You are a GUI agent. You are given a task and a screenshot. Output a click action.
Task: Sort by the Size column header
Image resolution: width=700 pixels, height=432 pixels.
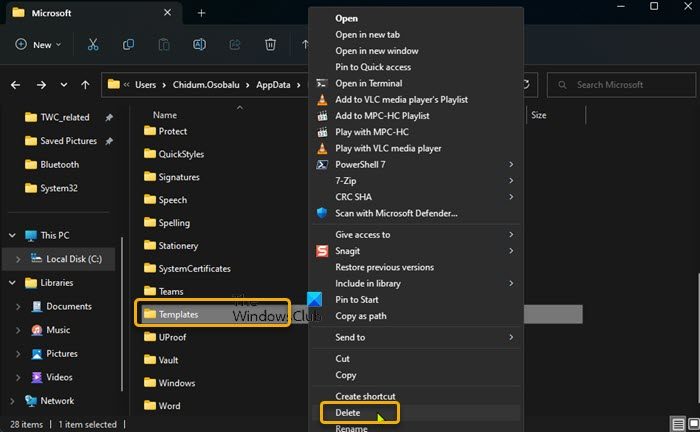[538, 115]
